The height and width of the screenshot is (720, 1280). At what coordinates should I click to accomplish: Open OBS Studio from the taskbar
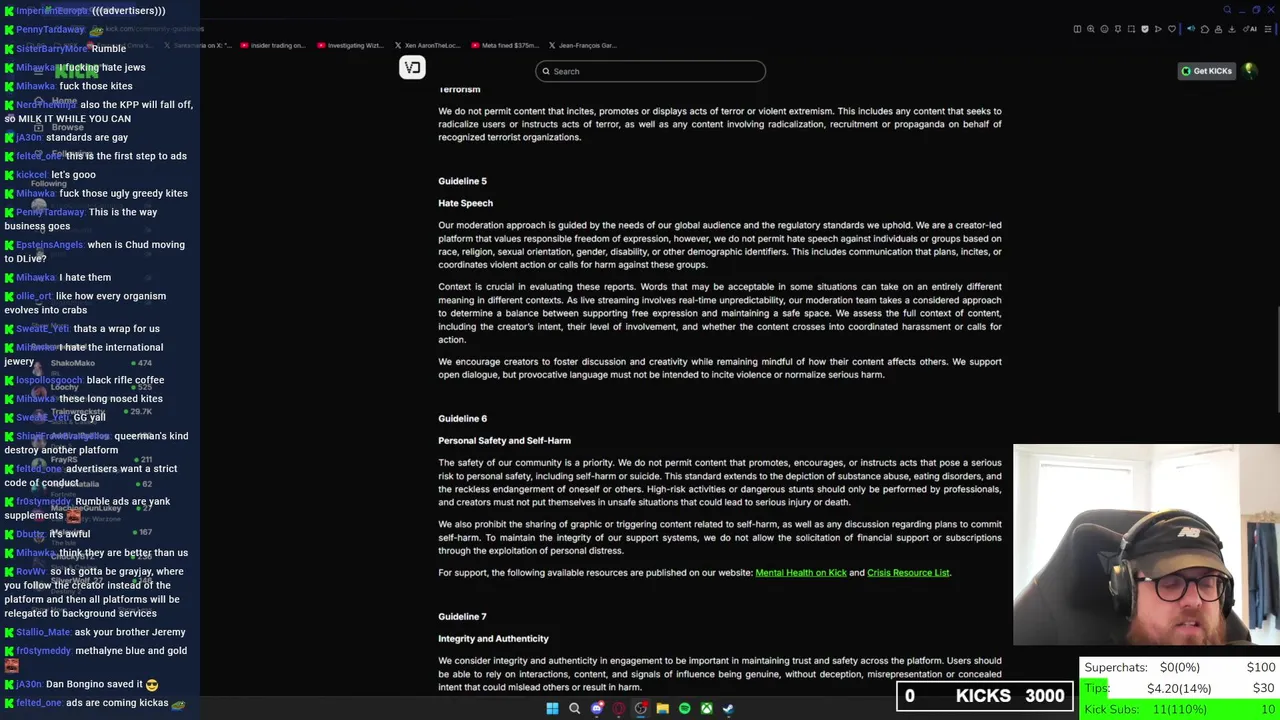[641, 708]
